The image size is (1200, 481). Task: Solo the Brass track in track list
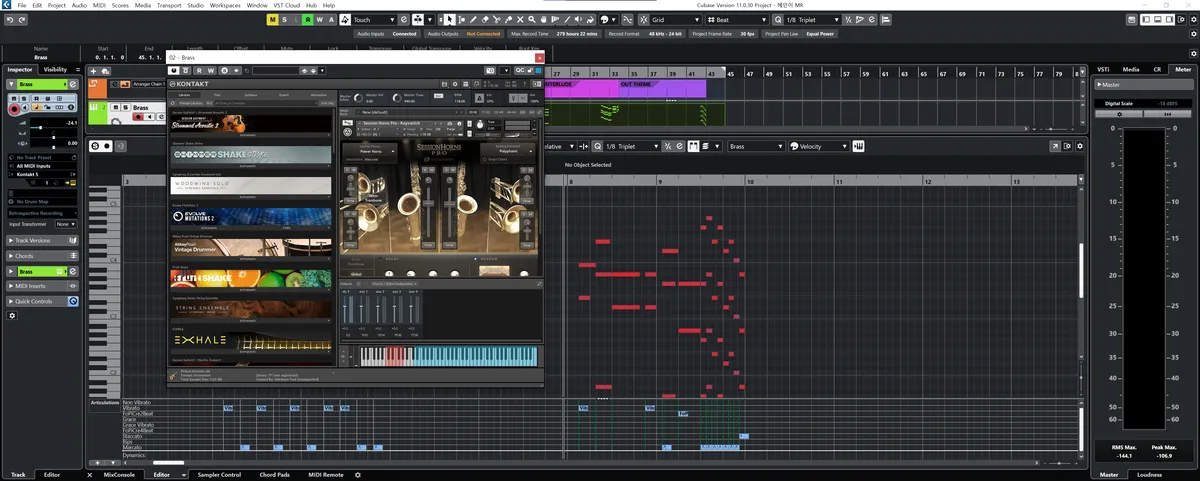[125, 107]
